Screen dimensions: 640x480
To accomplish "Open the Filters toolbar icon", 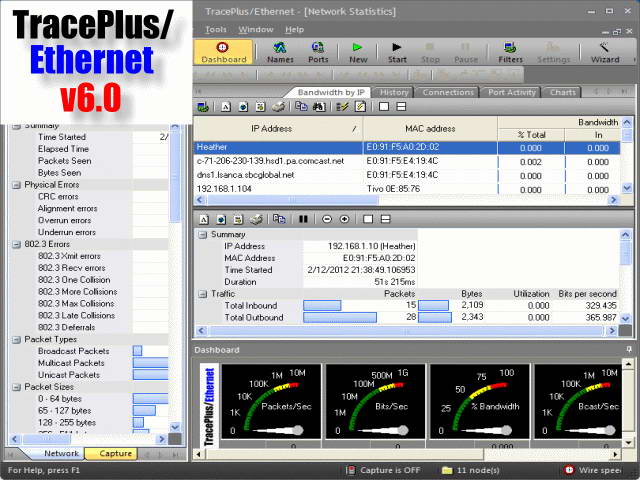I will tap(510, 52).
